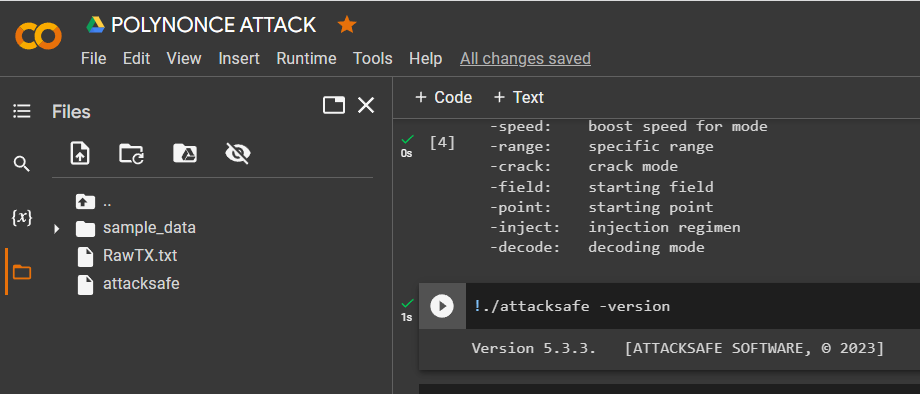
Task: Open the Edit menu
Action: point(137,59)
